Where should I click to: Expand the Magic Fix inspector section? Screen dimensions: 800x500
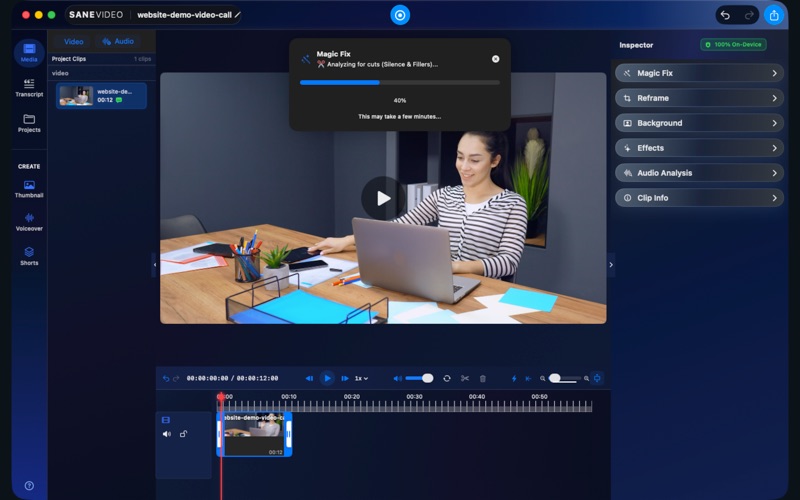tap(699, 73)
